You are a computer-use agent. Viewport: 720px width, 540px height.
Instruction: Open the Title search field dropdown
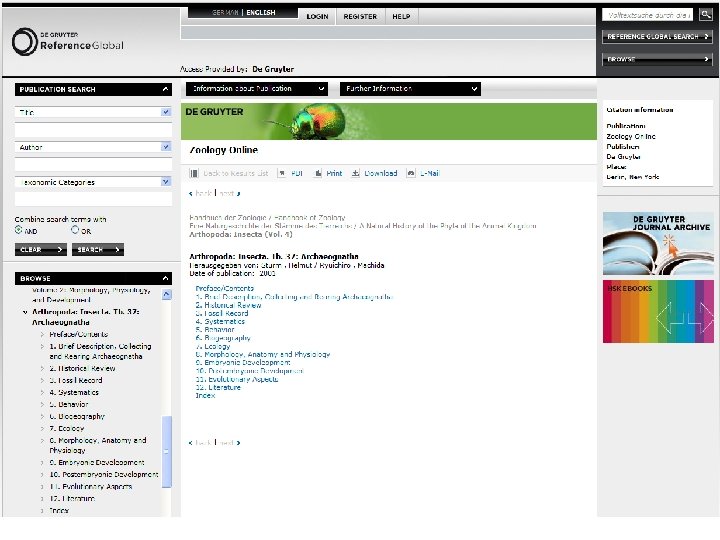pyautogui.click(x=166, y=112)
